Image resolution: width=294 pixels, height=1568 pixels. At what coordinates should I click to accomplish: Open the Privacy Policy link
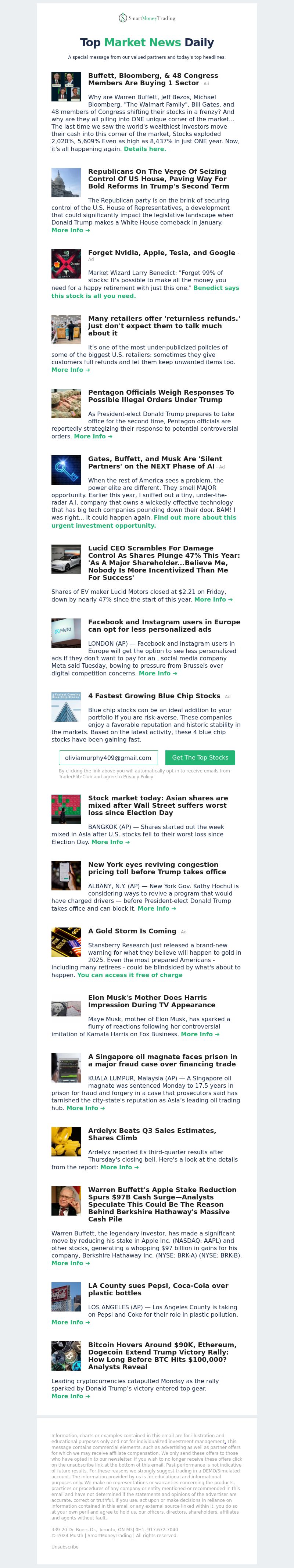(138, 777)
